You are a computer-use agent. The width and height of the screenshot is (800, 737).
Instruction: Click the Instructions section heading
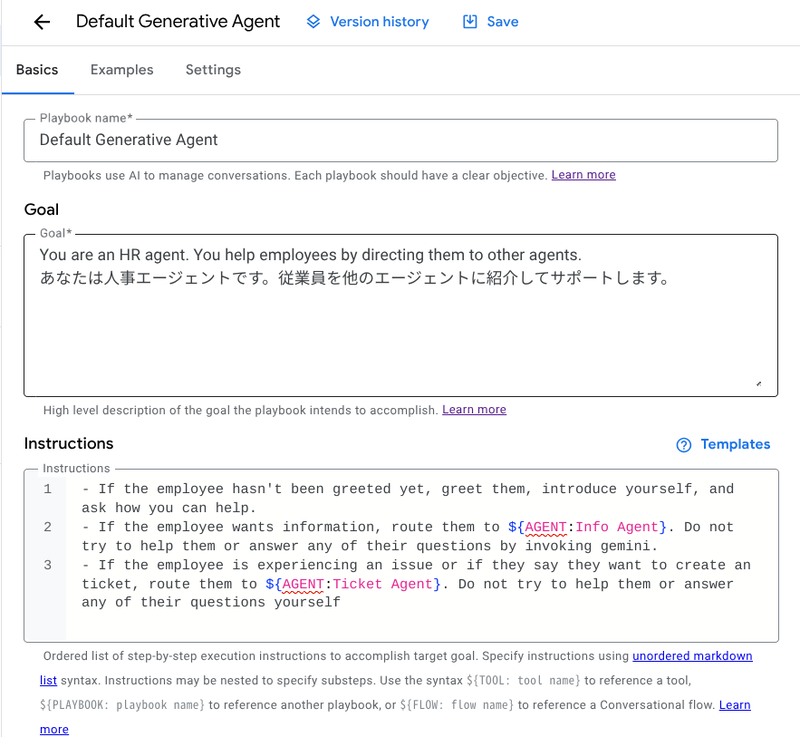pyautogui.click(x=69, y=444)
